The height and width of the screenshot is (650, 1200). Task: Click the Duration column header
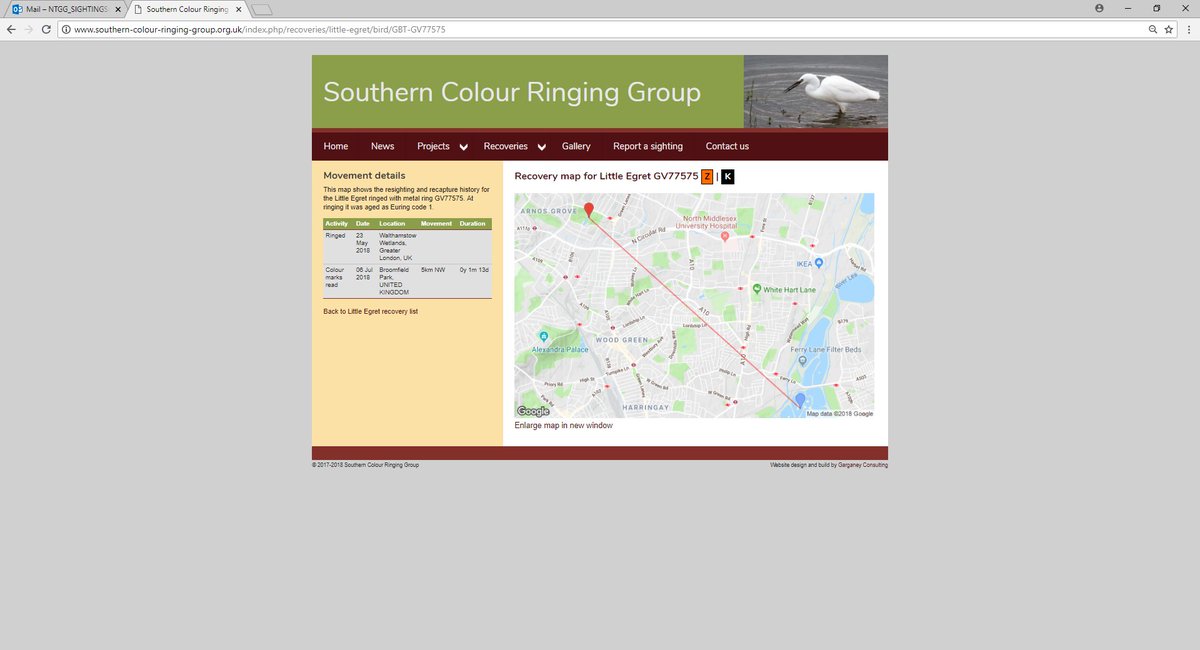pyautogui.click(x=472, y=224)
